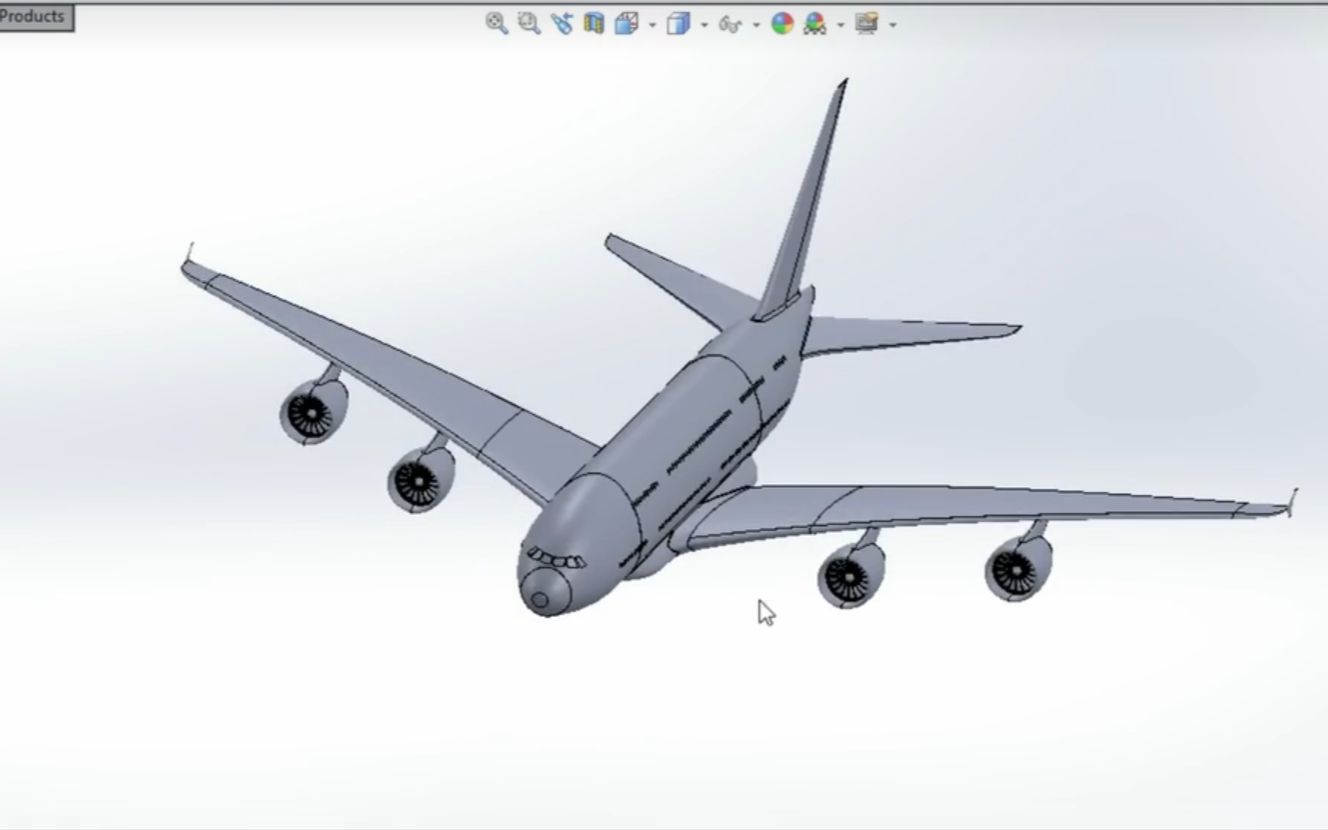Click the View Orientation cube icon
The width and height of the screenshot is (1328, 830).
coord(627,23)
